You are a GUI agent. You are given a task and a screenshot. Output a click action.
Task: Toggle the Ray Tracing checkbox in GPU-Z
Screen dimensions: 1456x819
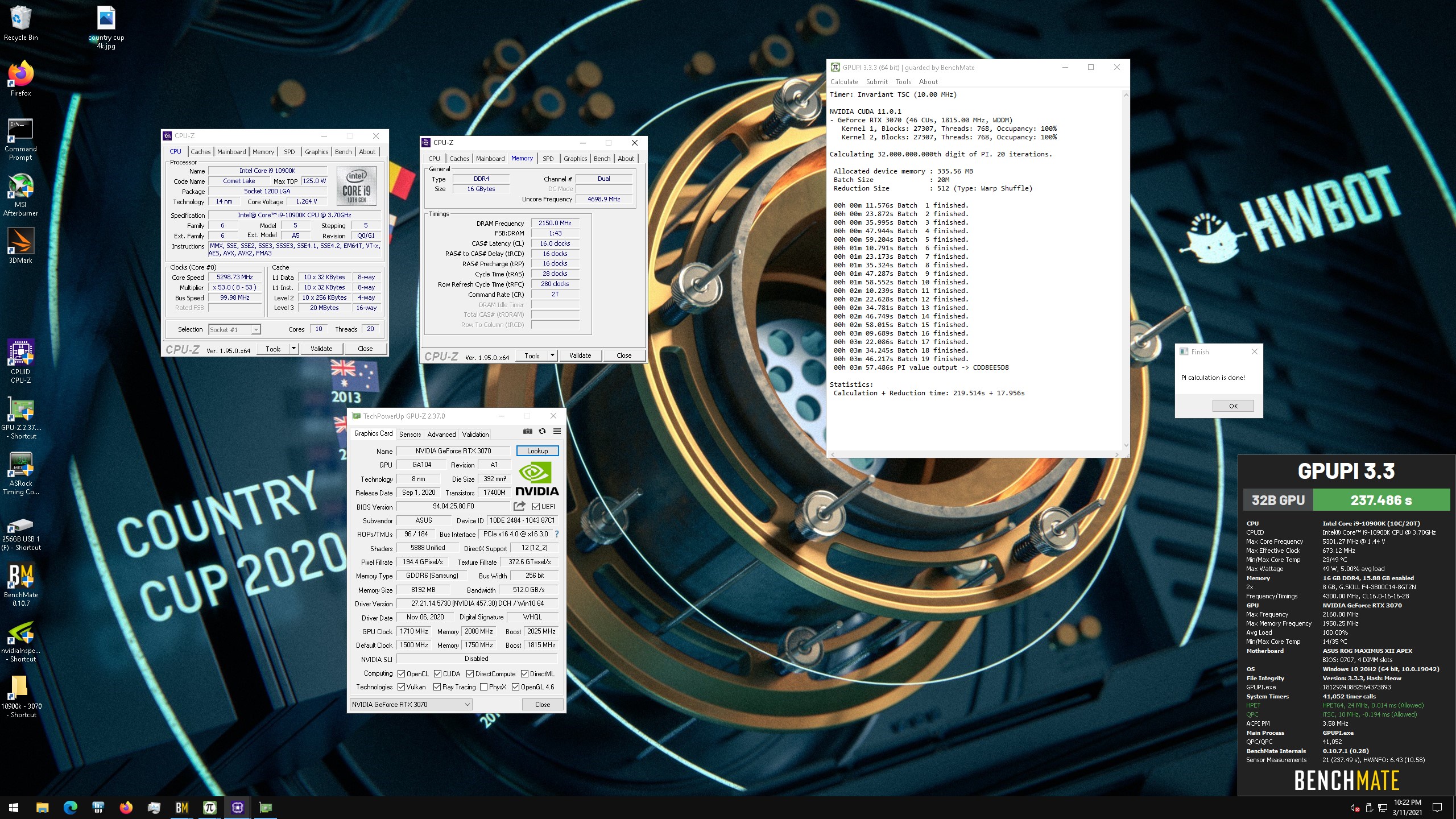tap(437, 686)
